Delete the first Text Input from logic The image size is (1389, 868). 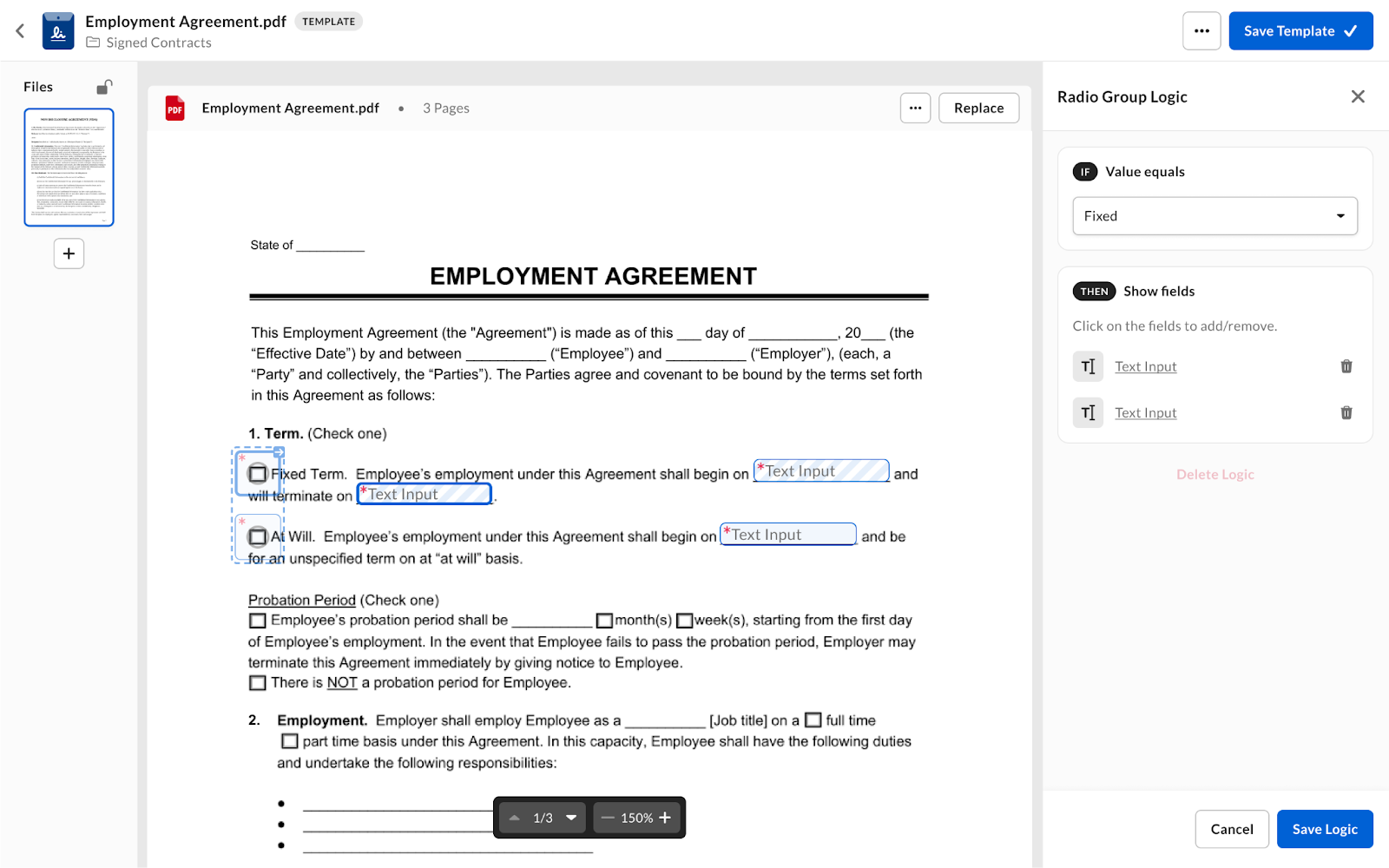(x=1346, y=366)
